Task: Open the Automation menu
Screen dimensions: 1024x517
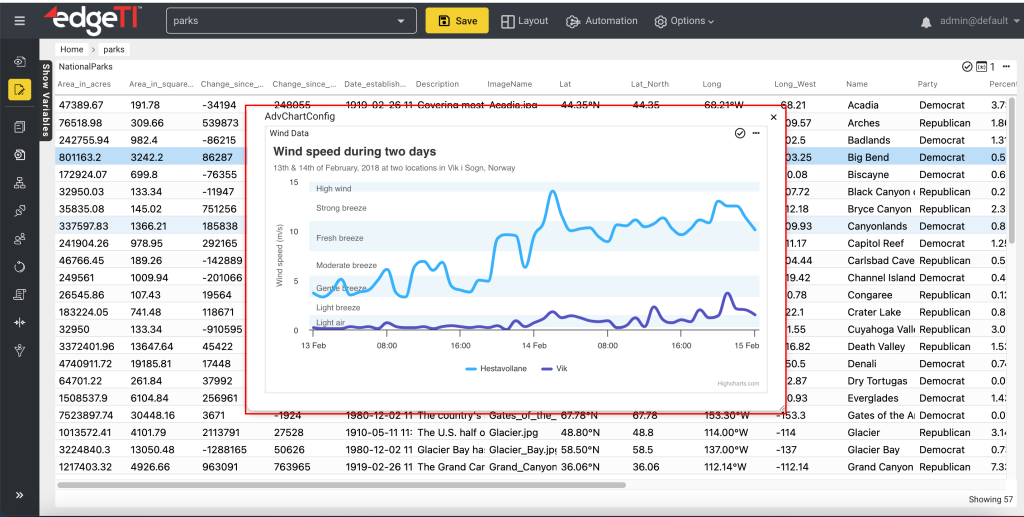Action: (601, 21)
